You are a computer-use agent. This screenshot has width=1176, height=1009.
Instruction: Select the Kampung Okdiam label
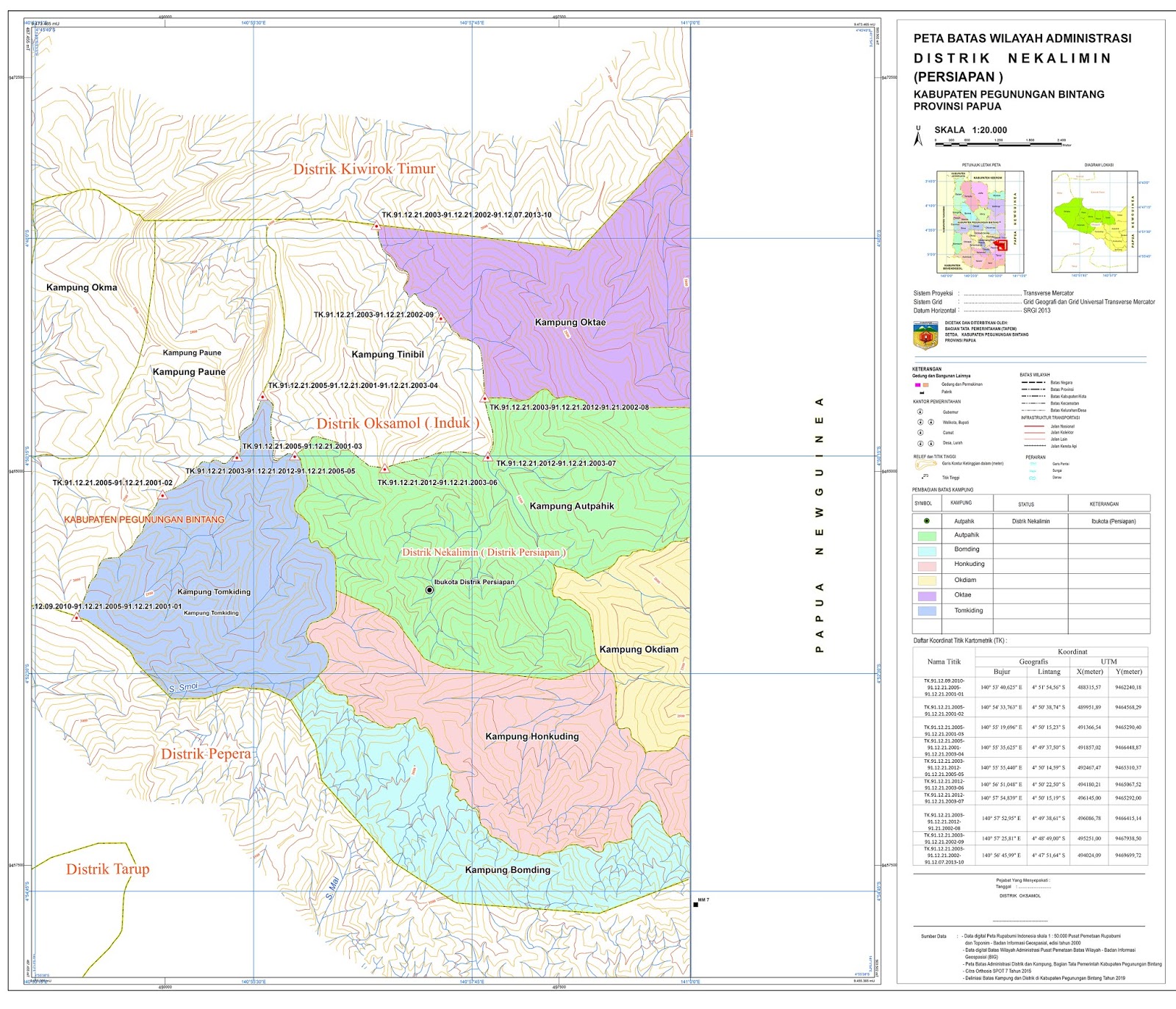(x=639, y=649)
